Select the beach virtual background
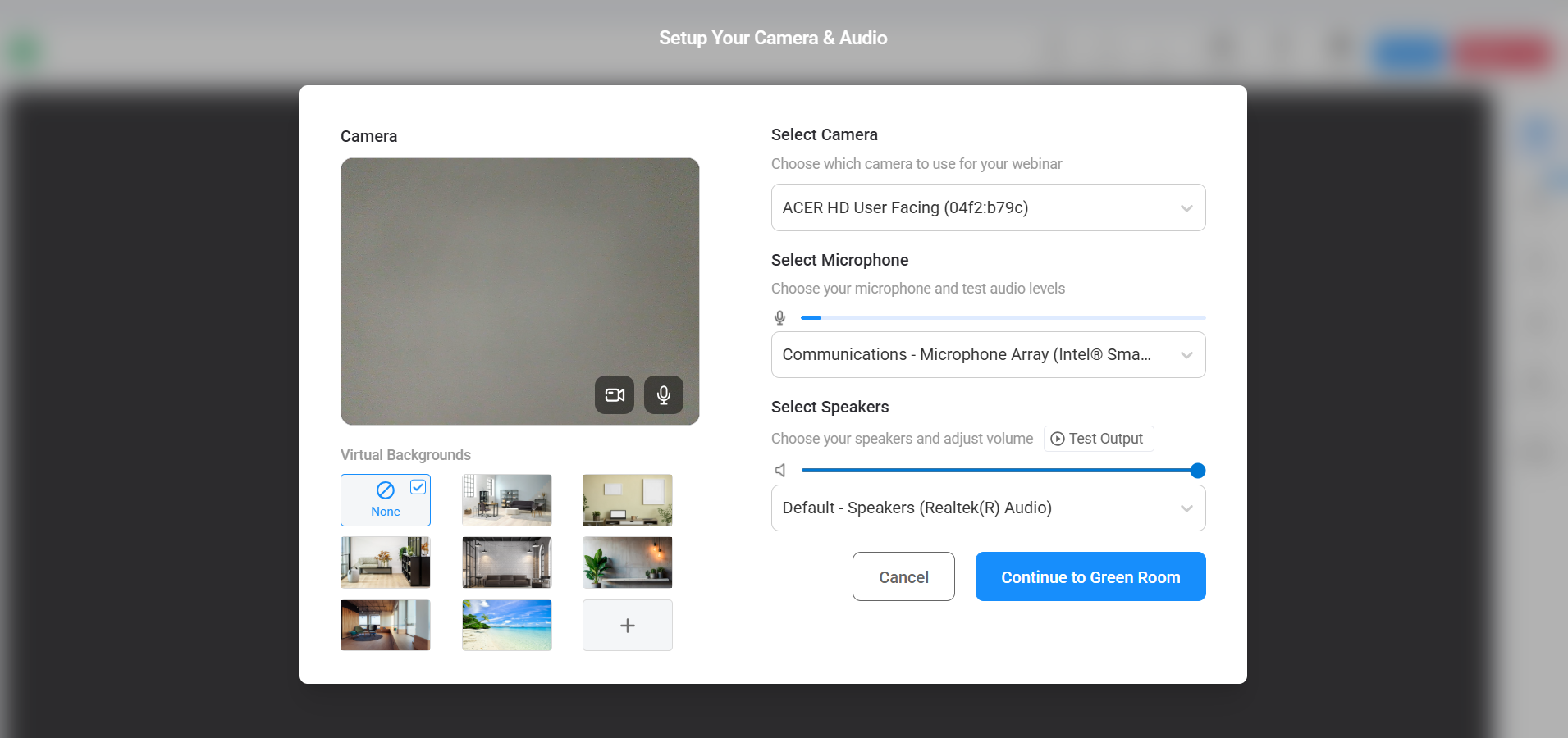 click(506, 625)
